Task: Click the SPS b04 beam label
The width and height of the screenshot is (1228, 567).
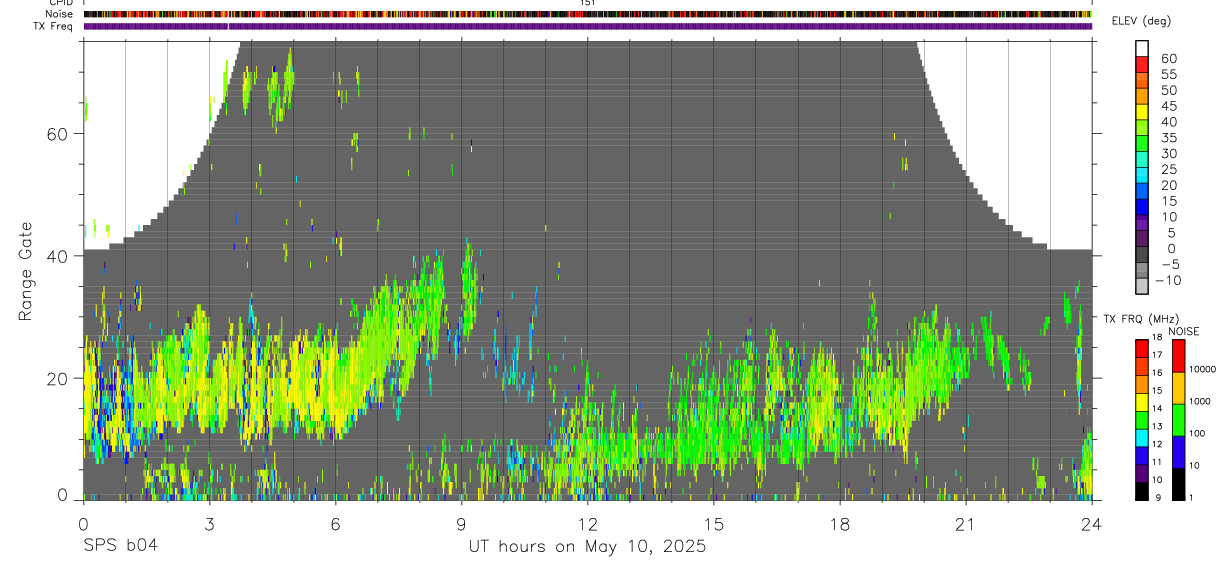Action: [x=120, y=546]
